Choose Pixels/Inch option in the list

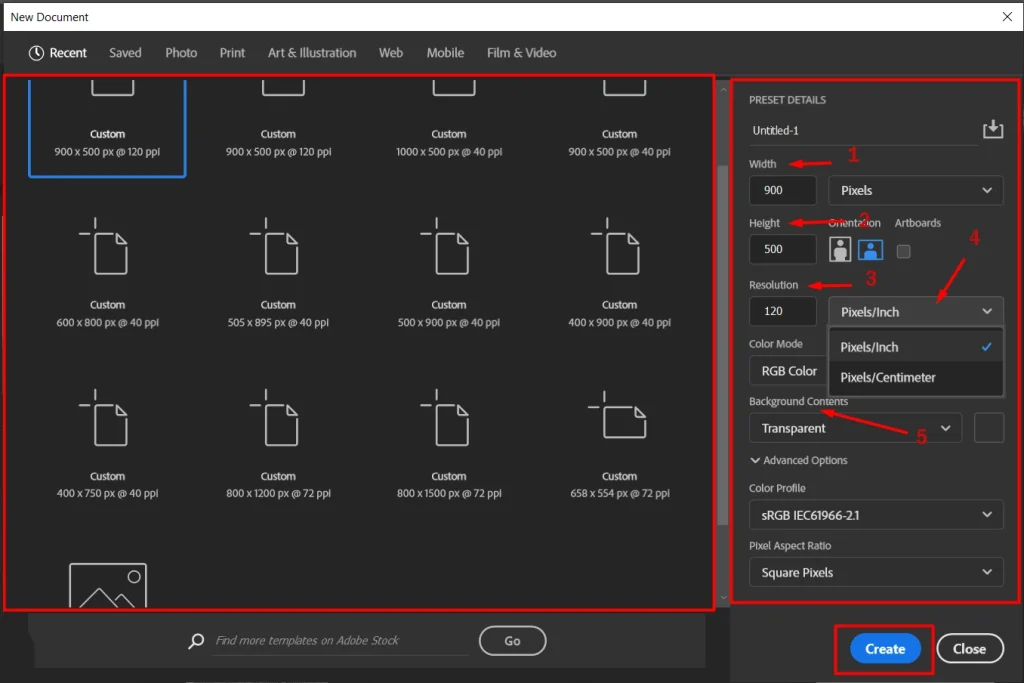[916, 347]
